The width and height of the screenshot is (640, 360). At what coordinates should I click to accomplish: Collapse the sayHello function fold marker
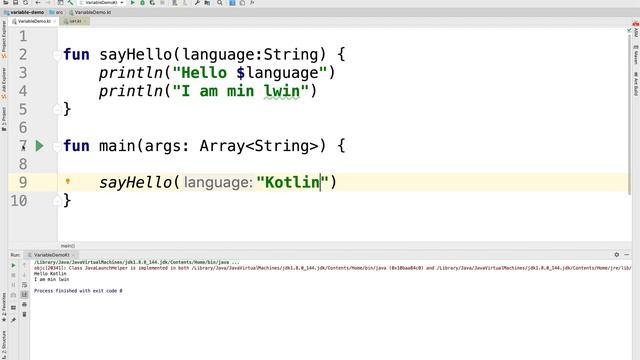point(57,54)
